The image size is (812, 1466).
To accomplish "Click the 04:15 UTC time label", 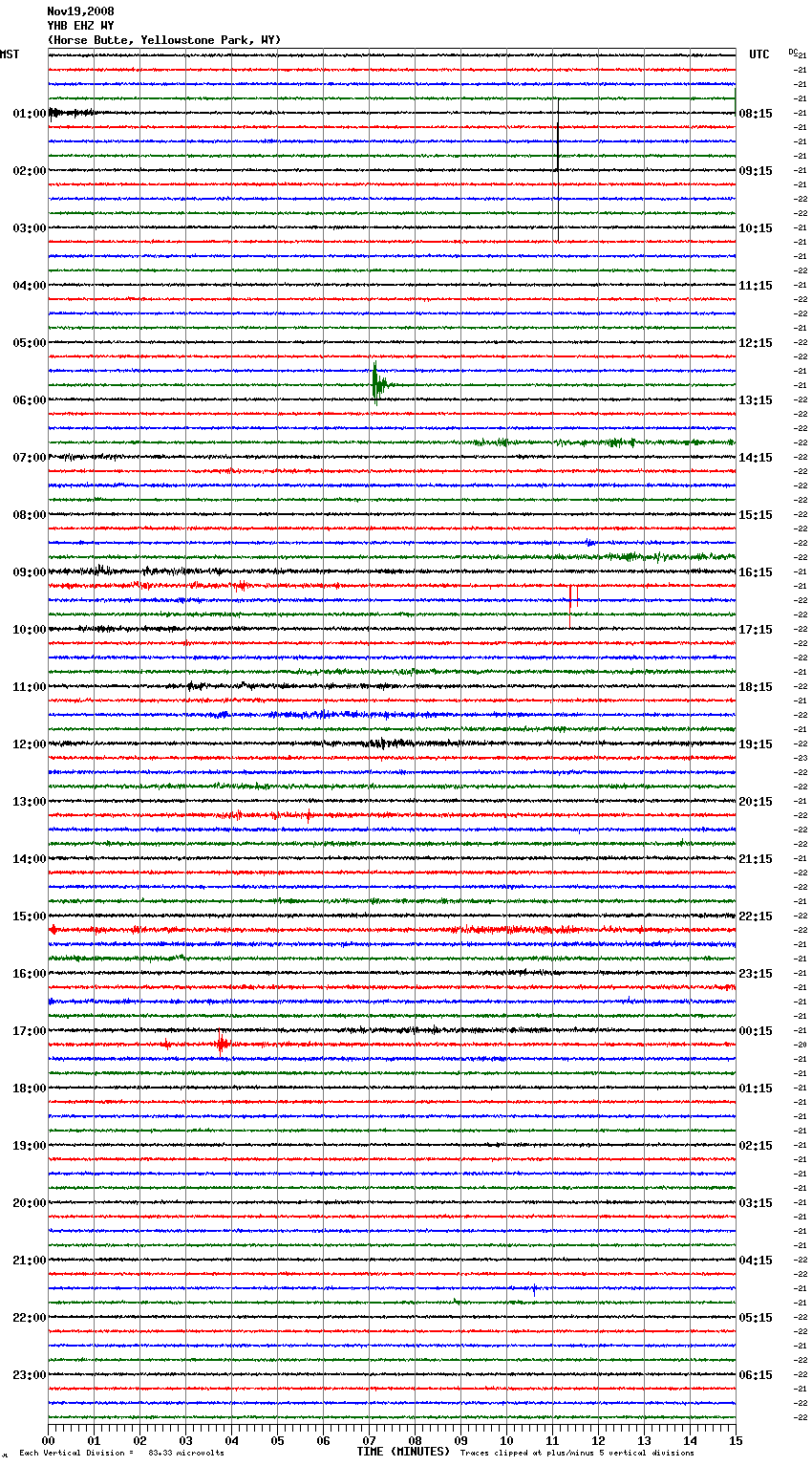I will click(756, 1261).
